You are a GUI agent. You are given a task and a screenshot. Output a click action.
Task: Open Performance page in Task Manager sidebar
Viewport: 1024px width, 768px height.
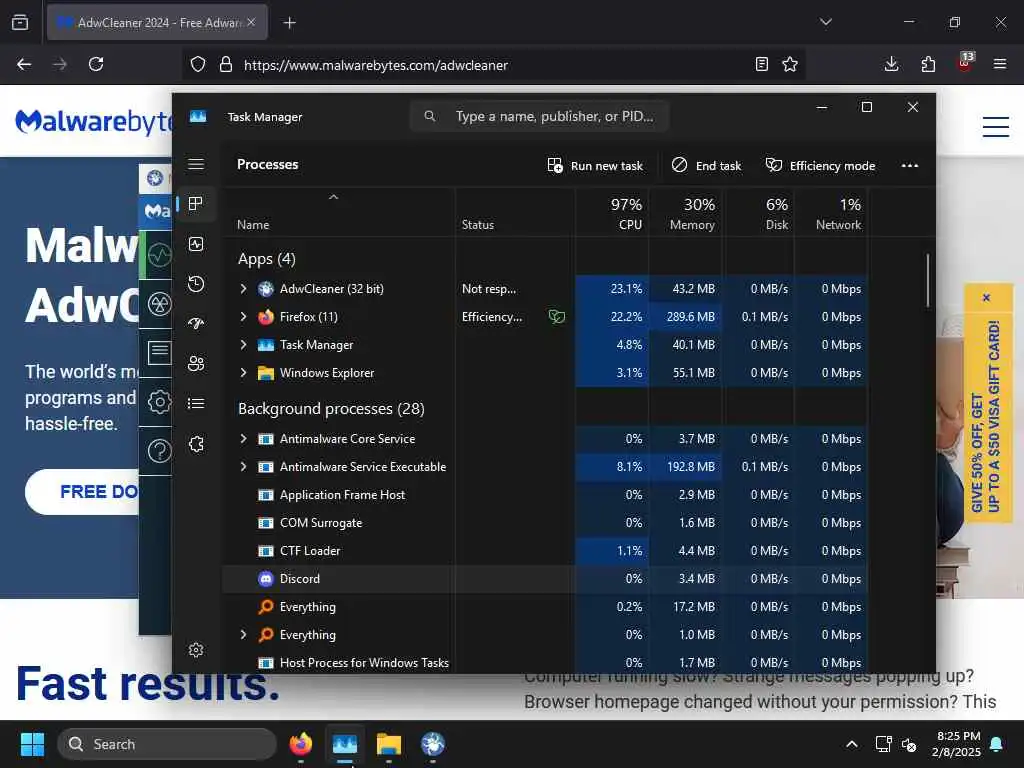click(196, 244)
